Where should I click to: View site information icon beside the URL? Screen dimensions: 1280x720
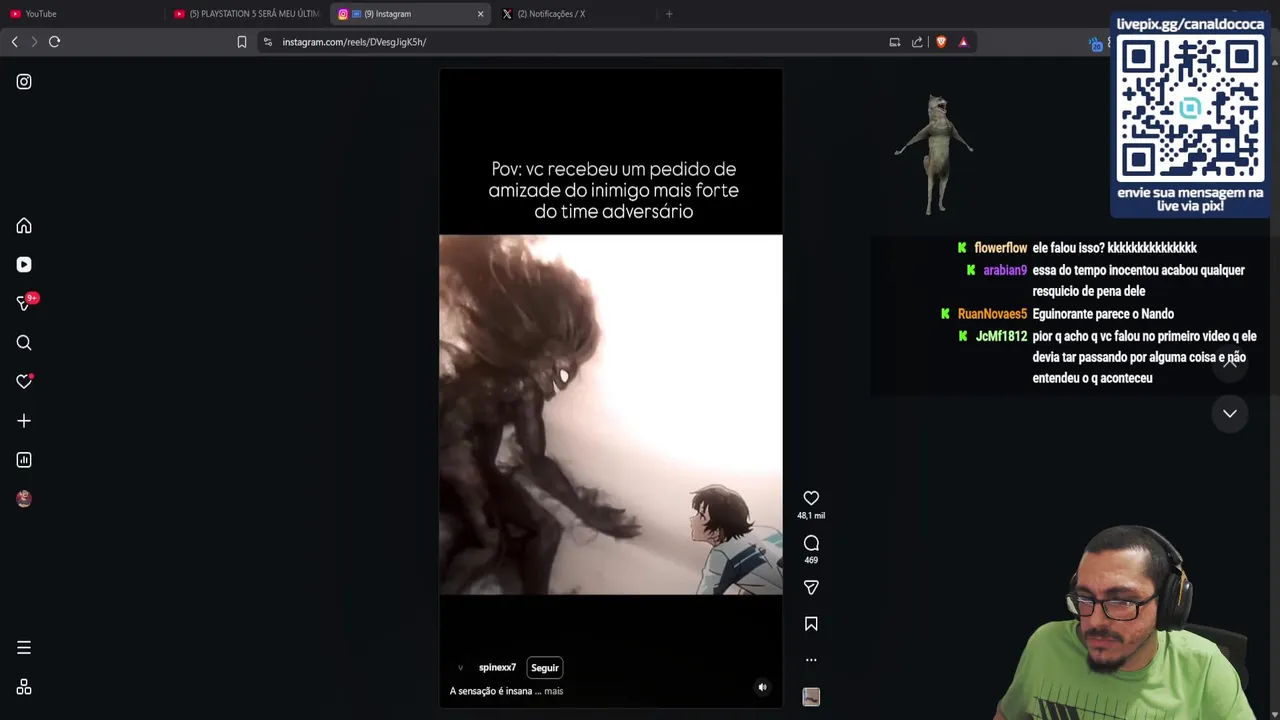(268, 42)
